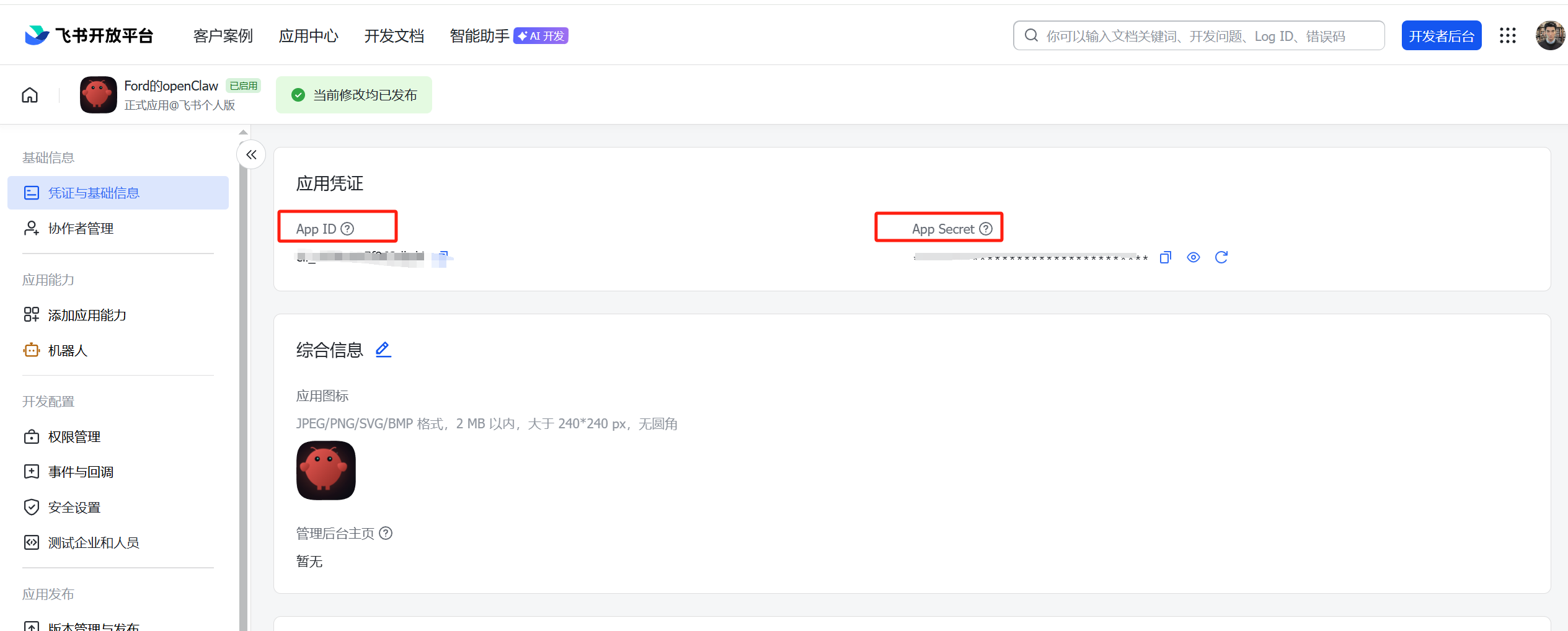The image size is (1568, 631).
Task: Click the orange robot icon
Action: 31,350
